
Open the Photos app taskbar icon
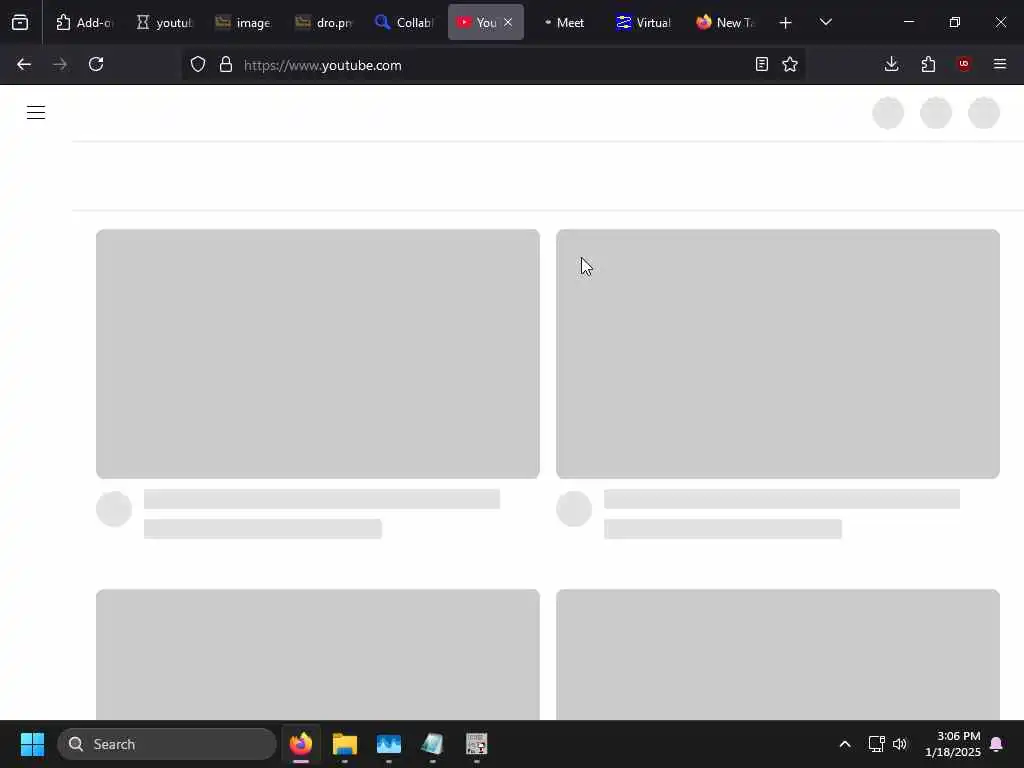[x=389, y=744]
